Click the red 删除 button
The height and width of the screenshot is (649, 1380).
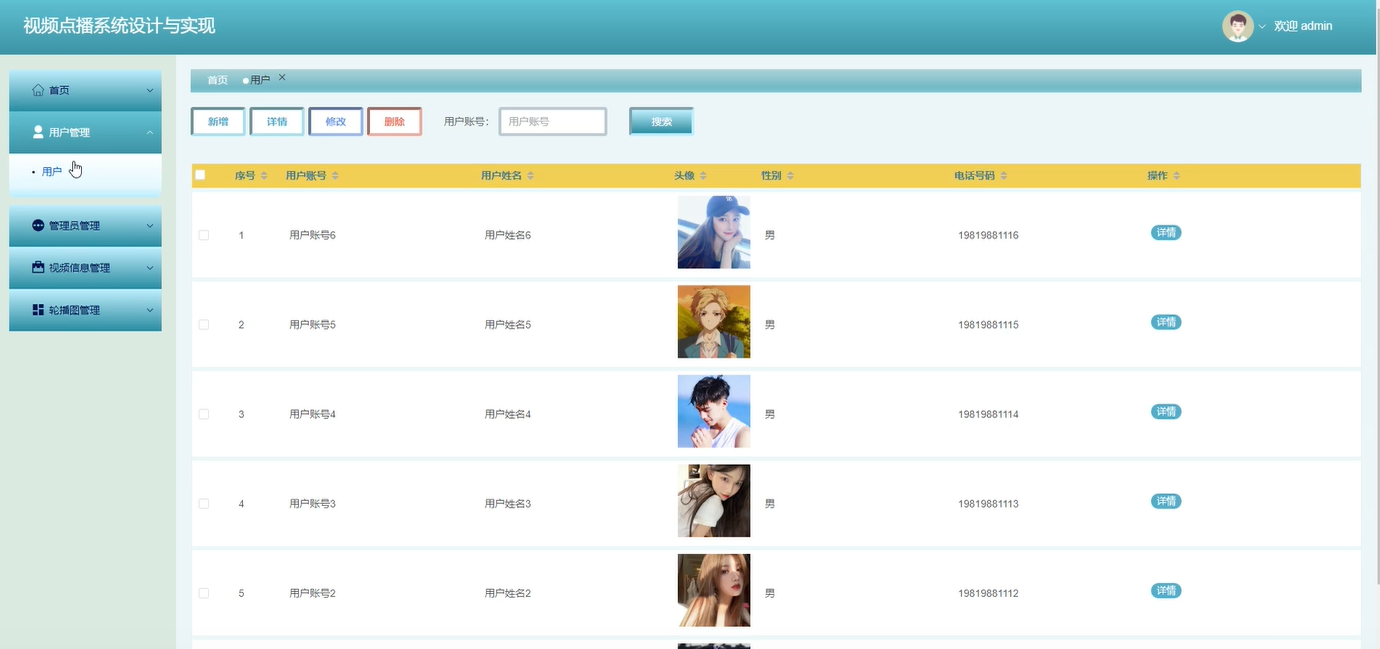tap(395, 121)
